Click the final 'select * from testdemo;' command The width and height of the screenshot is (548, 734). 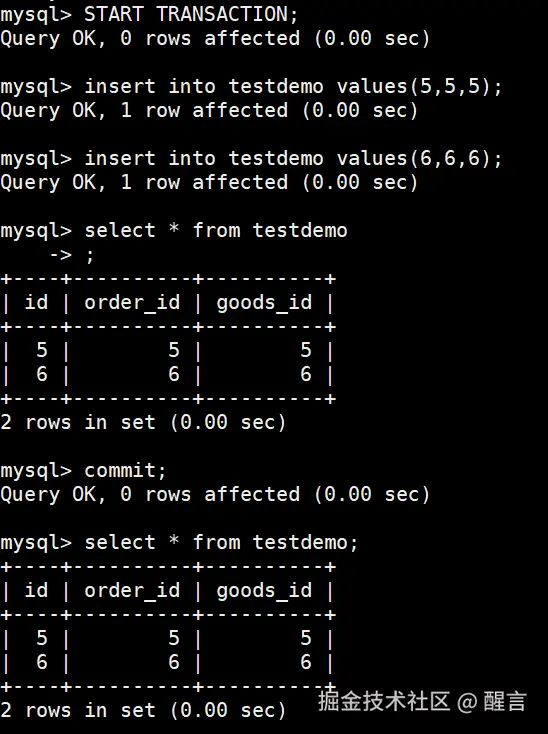[x=221, y=543]
